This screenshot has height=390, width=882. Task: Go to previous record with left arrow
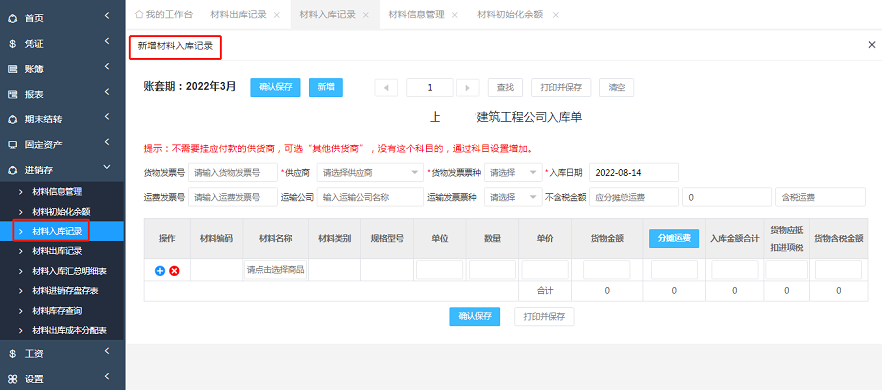tap(386, 88)
